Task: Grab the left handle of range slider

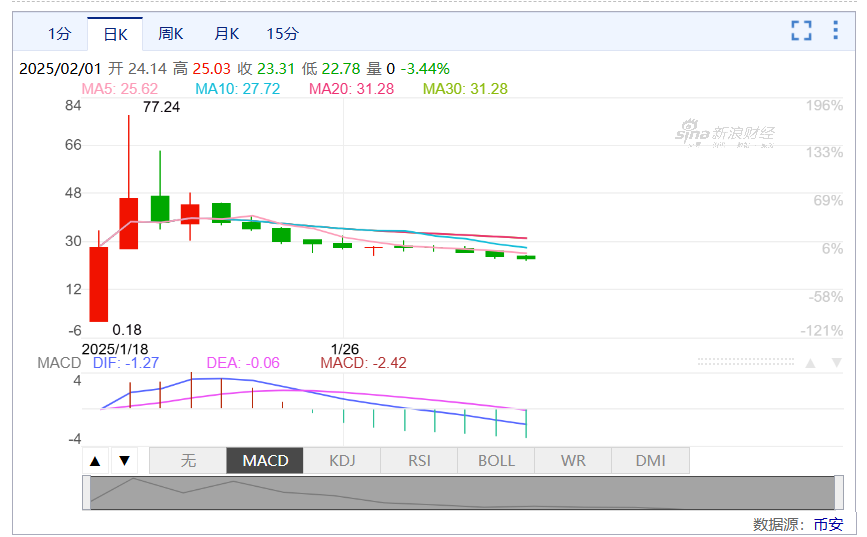Action: (86, 492)
